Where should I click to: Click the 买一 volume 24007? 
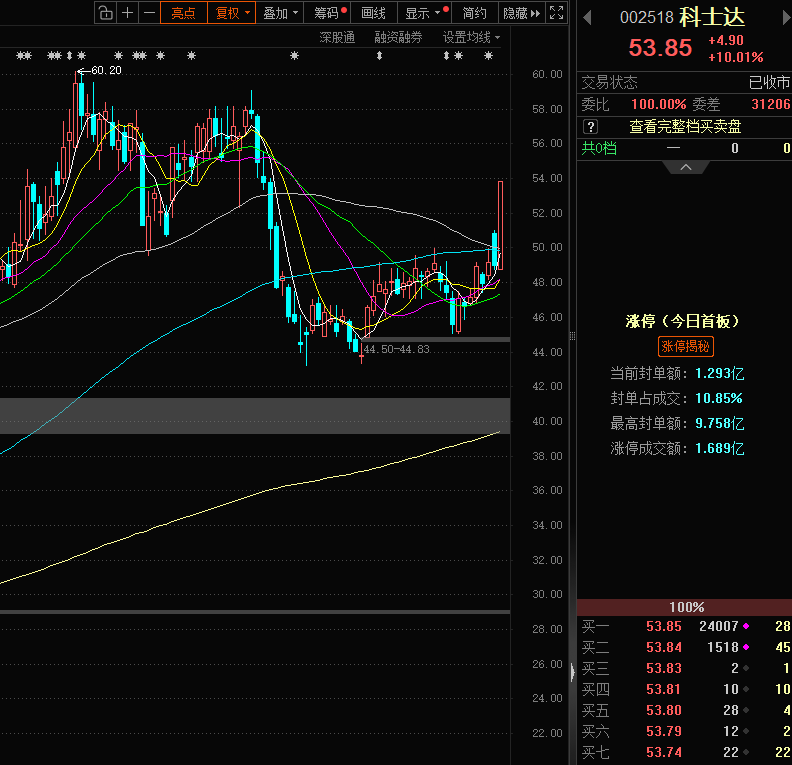coord(719,626)
